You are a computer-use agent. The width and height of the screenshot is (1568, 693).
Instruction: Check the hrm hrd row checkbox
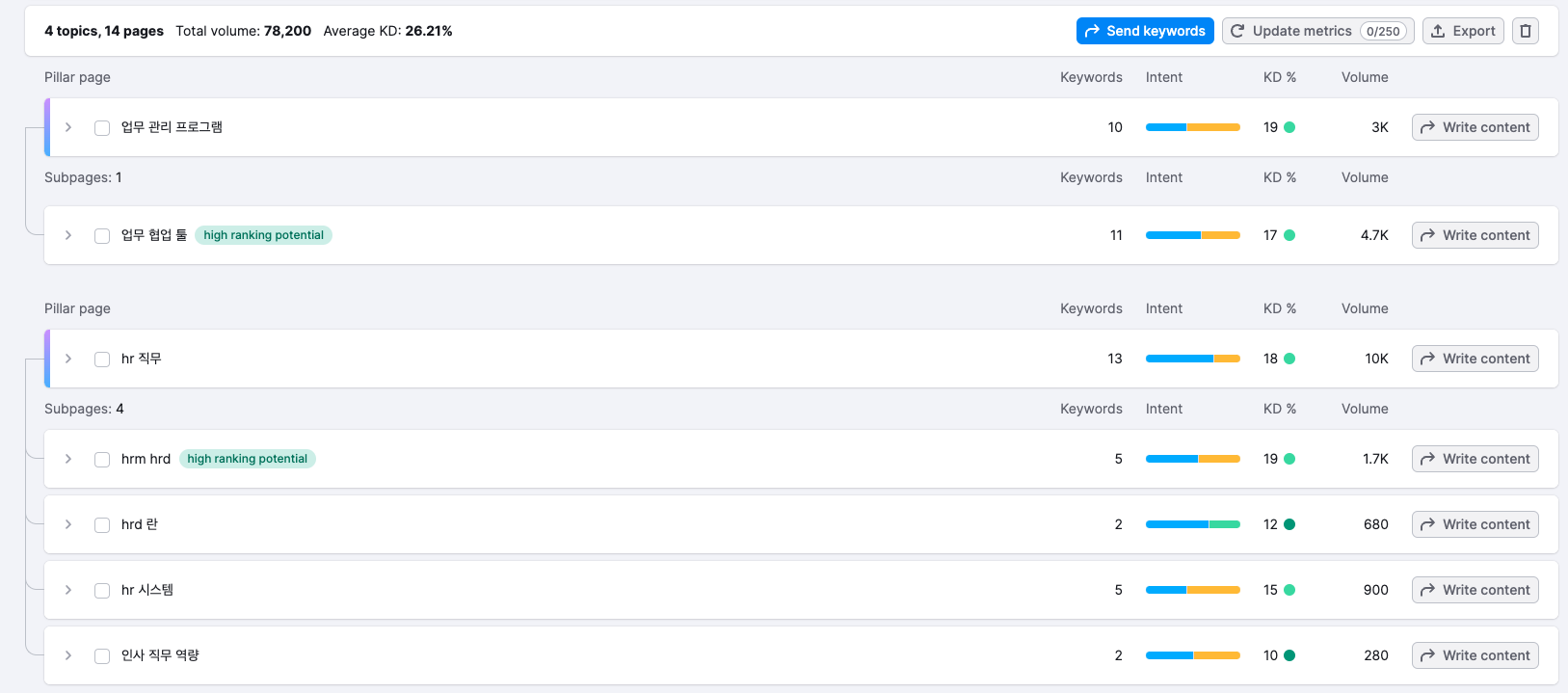coord(102,460)
